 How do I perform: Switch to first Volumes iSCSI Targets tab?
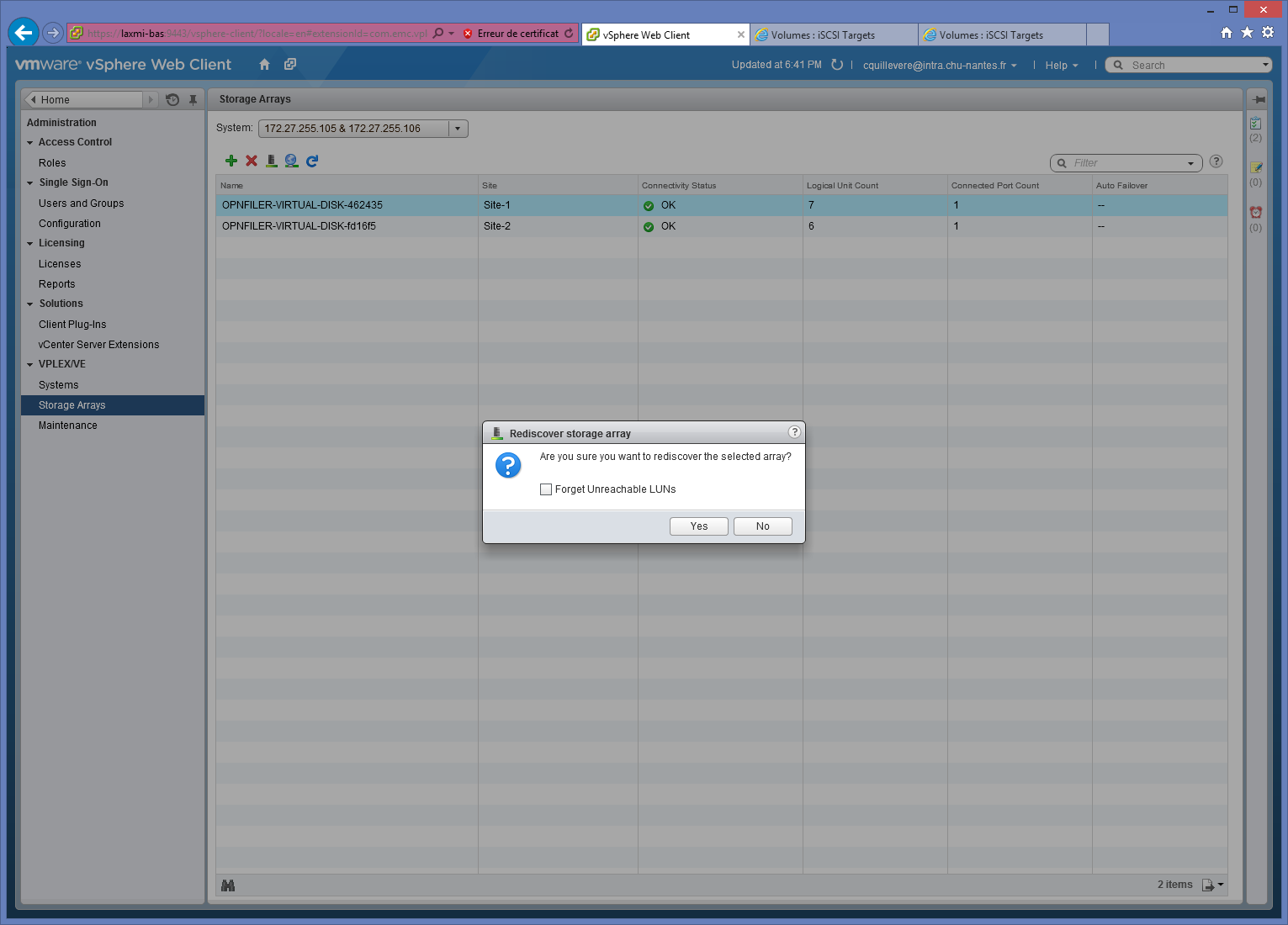click(823, 35)
